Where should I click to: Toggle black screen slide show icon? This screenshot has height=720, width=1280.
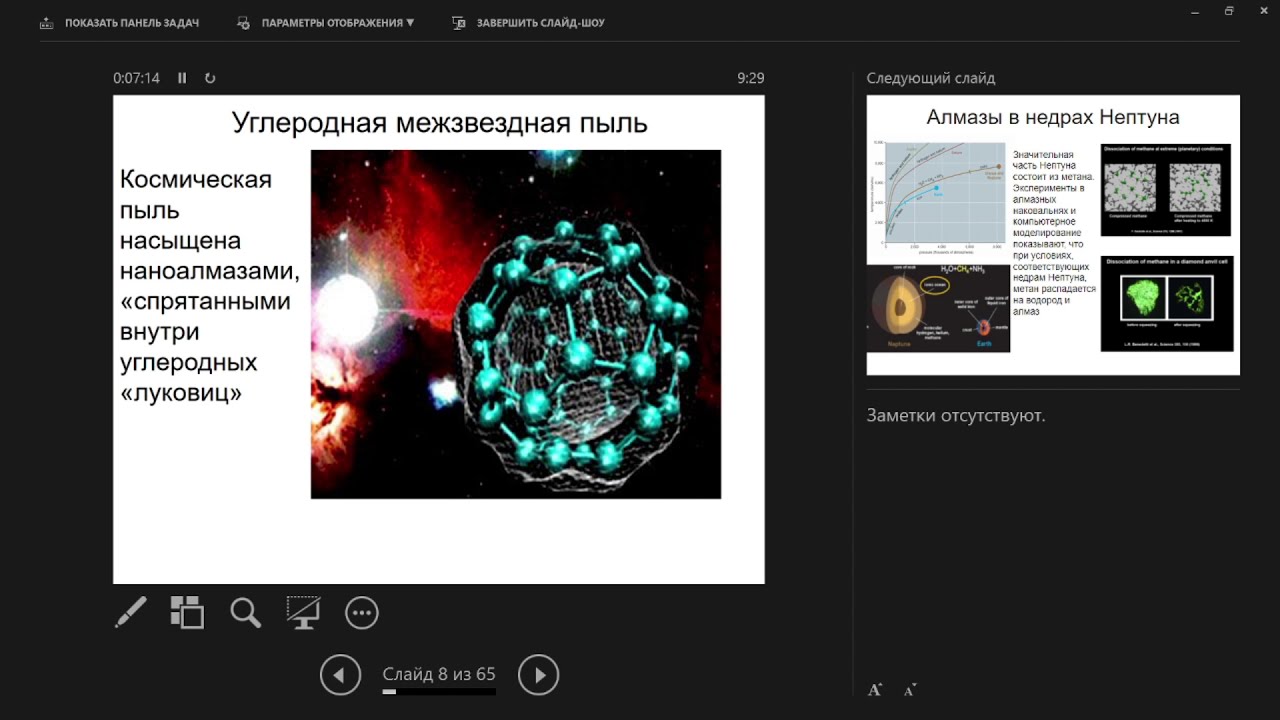303,613
